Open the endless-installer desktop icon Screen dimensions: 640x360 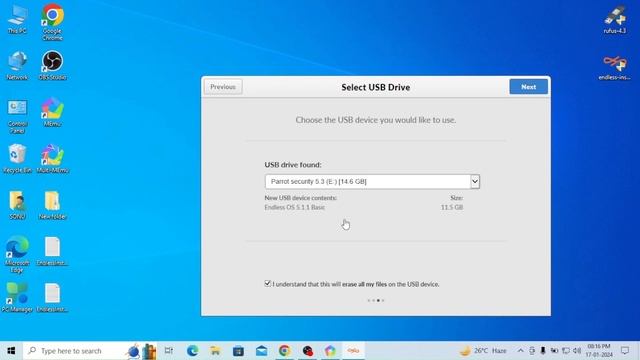(x=615, y=68)
